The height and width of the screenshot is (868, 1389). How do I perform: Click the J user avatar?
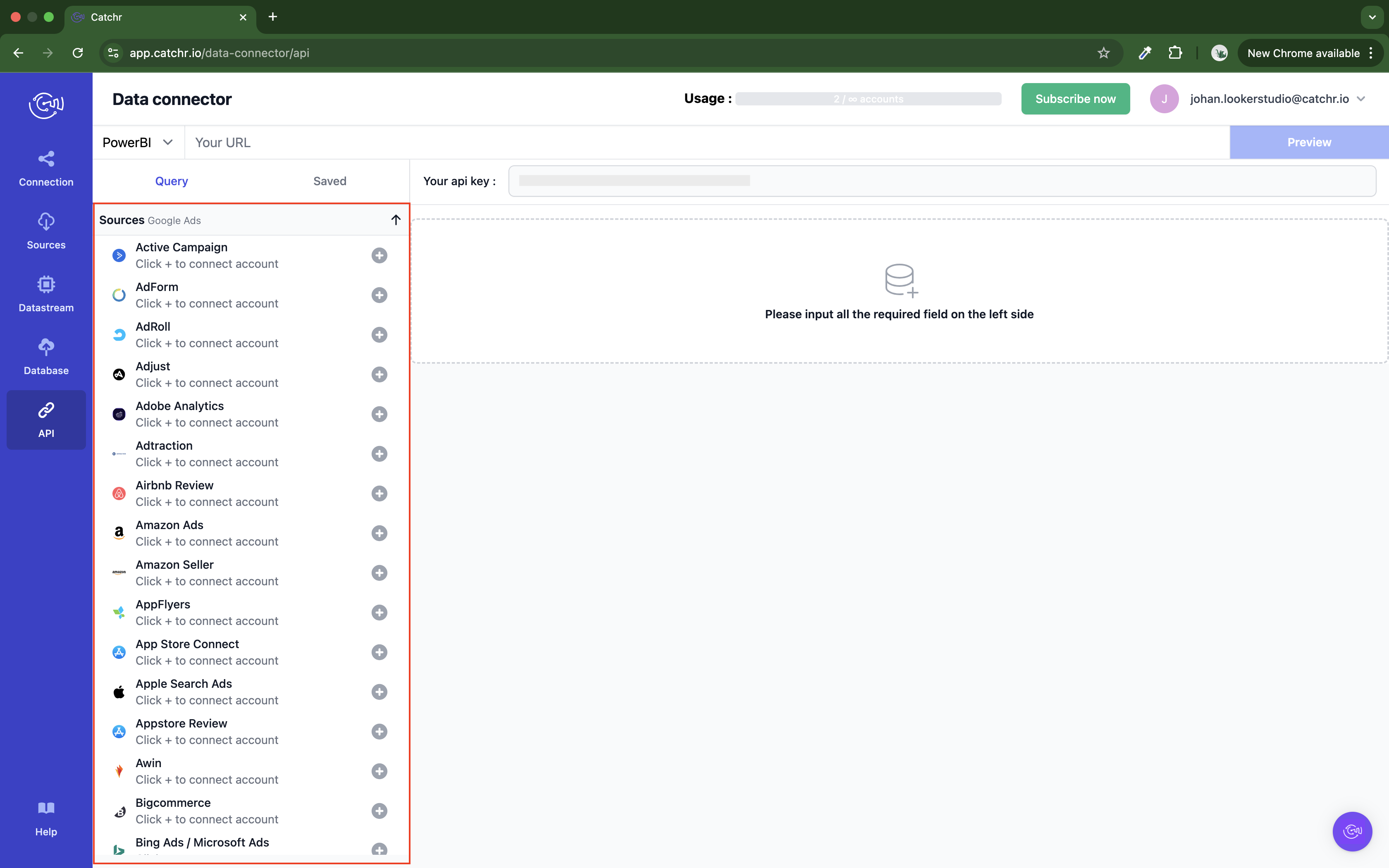[1164, 99]
